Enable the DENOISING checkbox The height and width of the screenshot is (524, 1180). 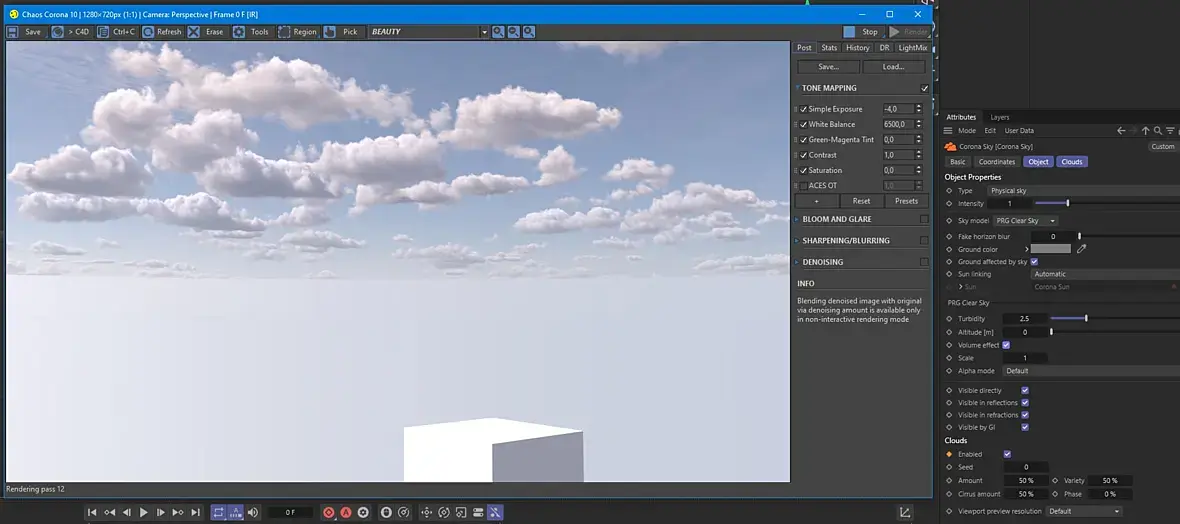(924, 262)
